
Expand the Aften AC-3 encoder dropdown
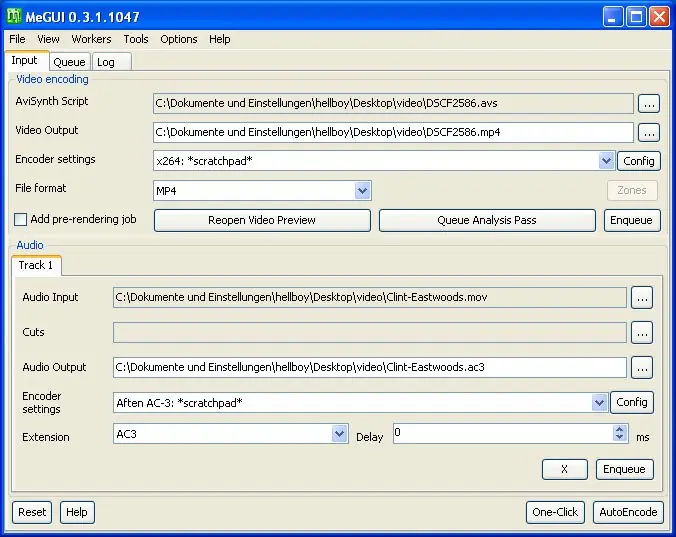point(599,403)
